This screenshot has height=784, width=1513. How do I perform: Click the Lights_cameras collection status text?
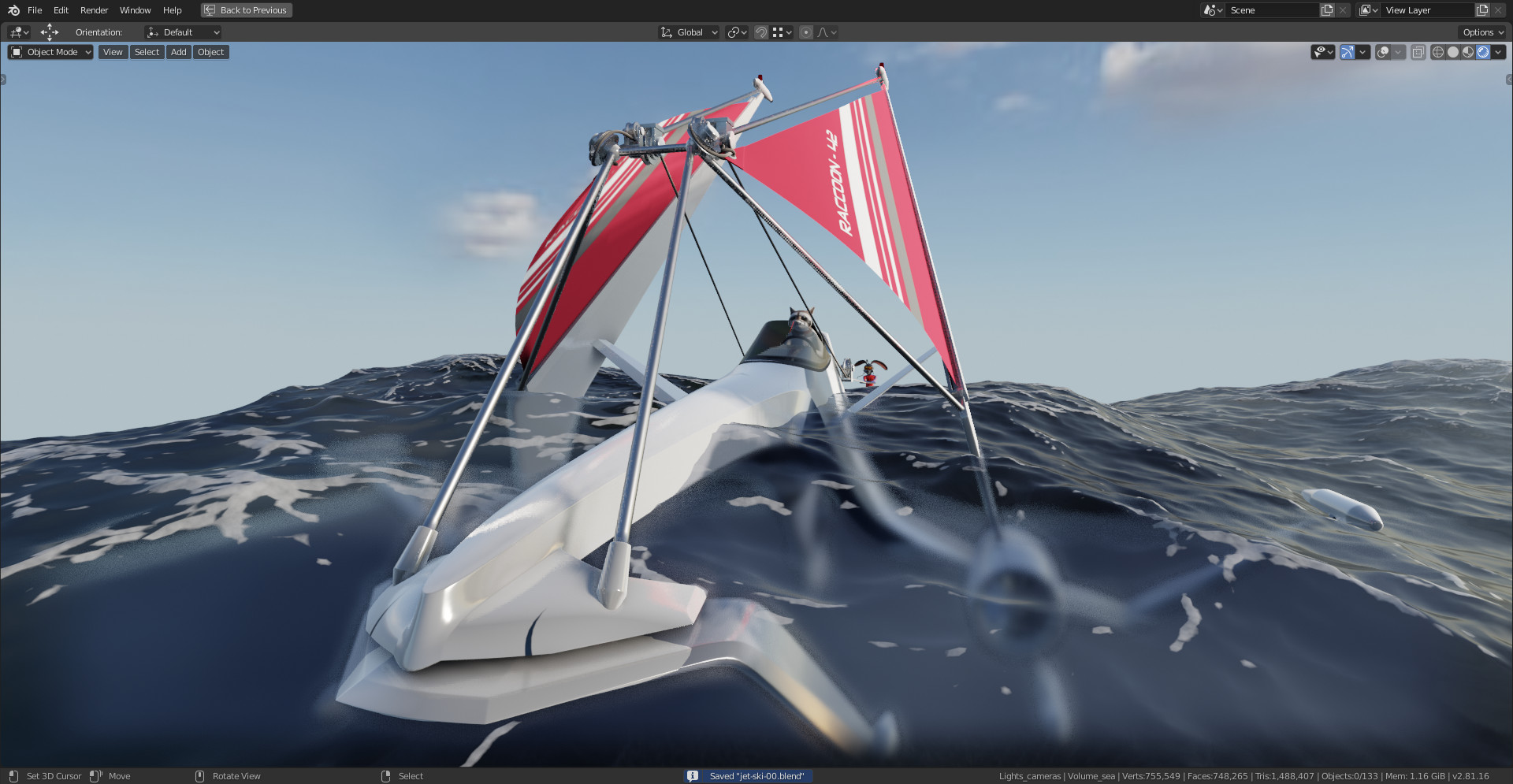tap(1030, 776)
